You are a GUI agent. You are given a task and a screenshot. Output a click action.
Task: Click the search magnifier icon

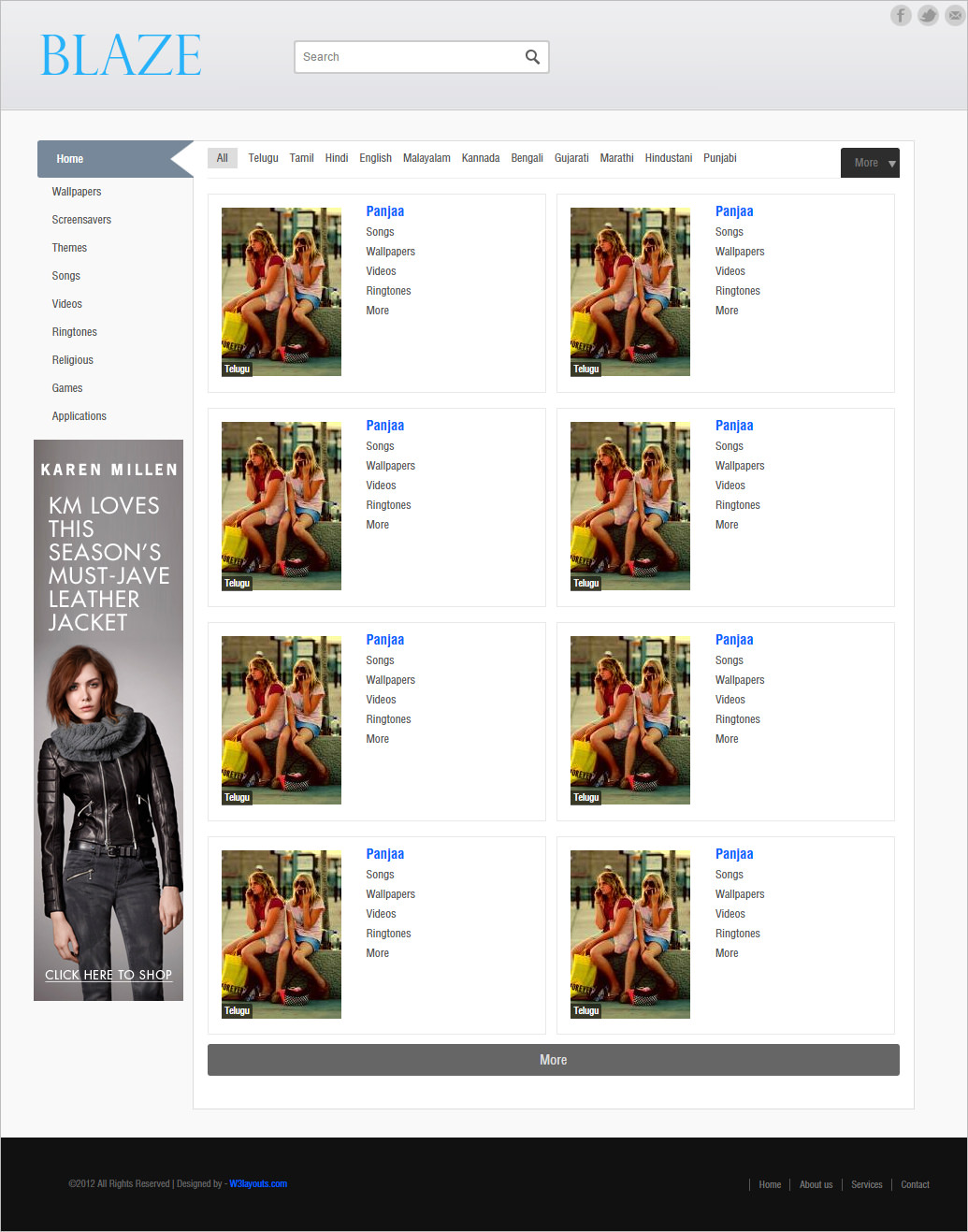(532, 56)
